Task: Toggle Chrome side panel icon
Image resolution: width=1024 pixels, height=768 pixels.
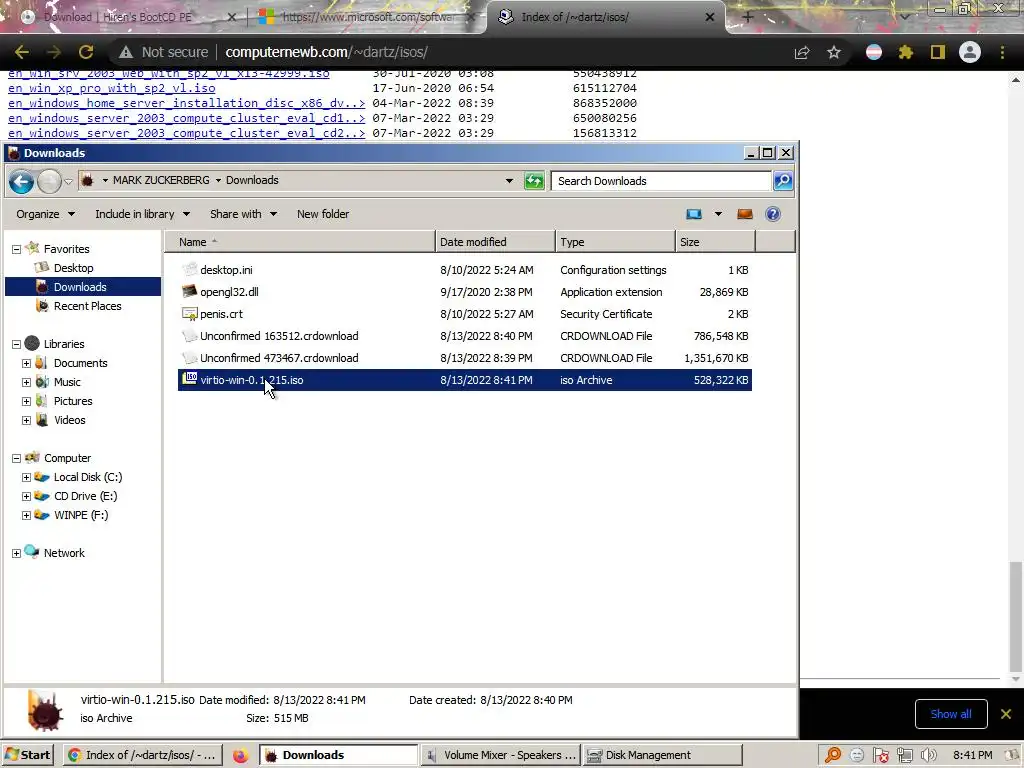Action: 938,52
